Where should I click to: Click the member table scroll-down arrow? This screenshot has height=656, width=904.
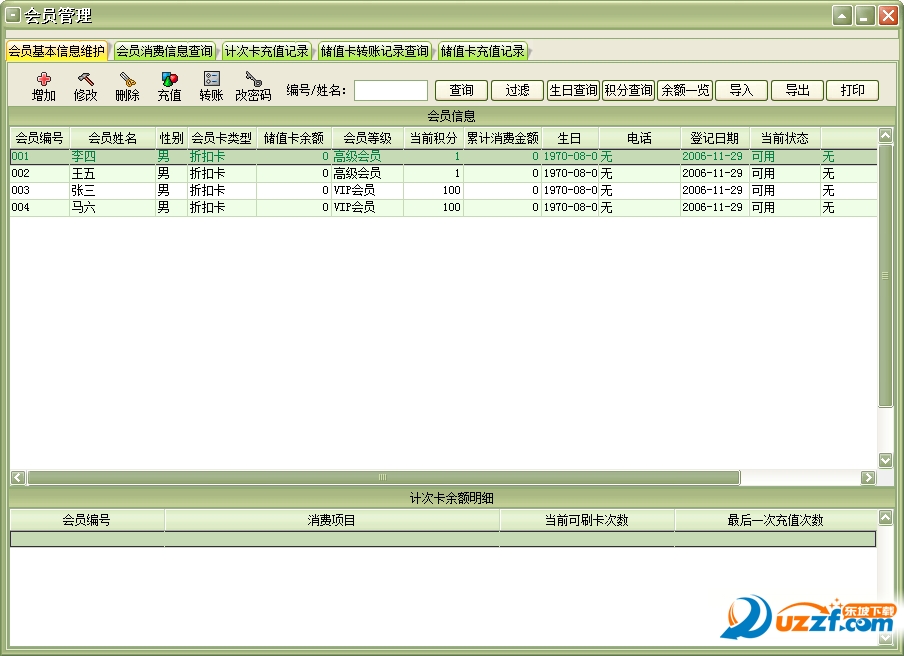point(886,459)
